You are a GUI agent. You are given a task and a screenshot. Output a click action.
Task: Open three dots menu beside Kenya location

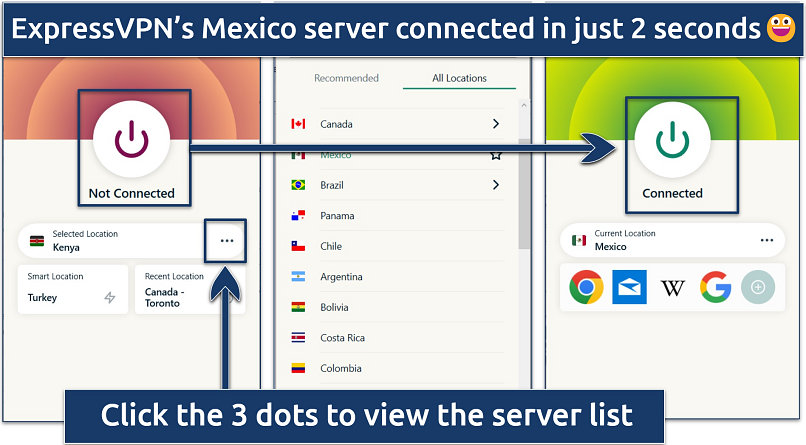click(227, 240)
